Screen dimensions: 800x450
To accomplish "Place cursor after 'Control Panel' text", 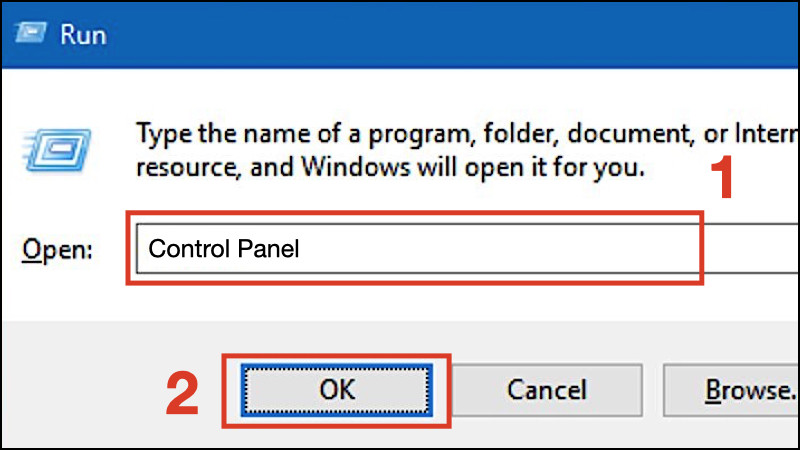I will pos(301,249).
